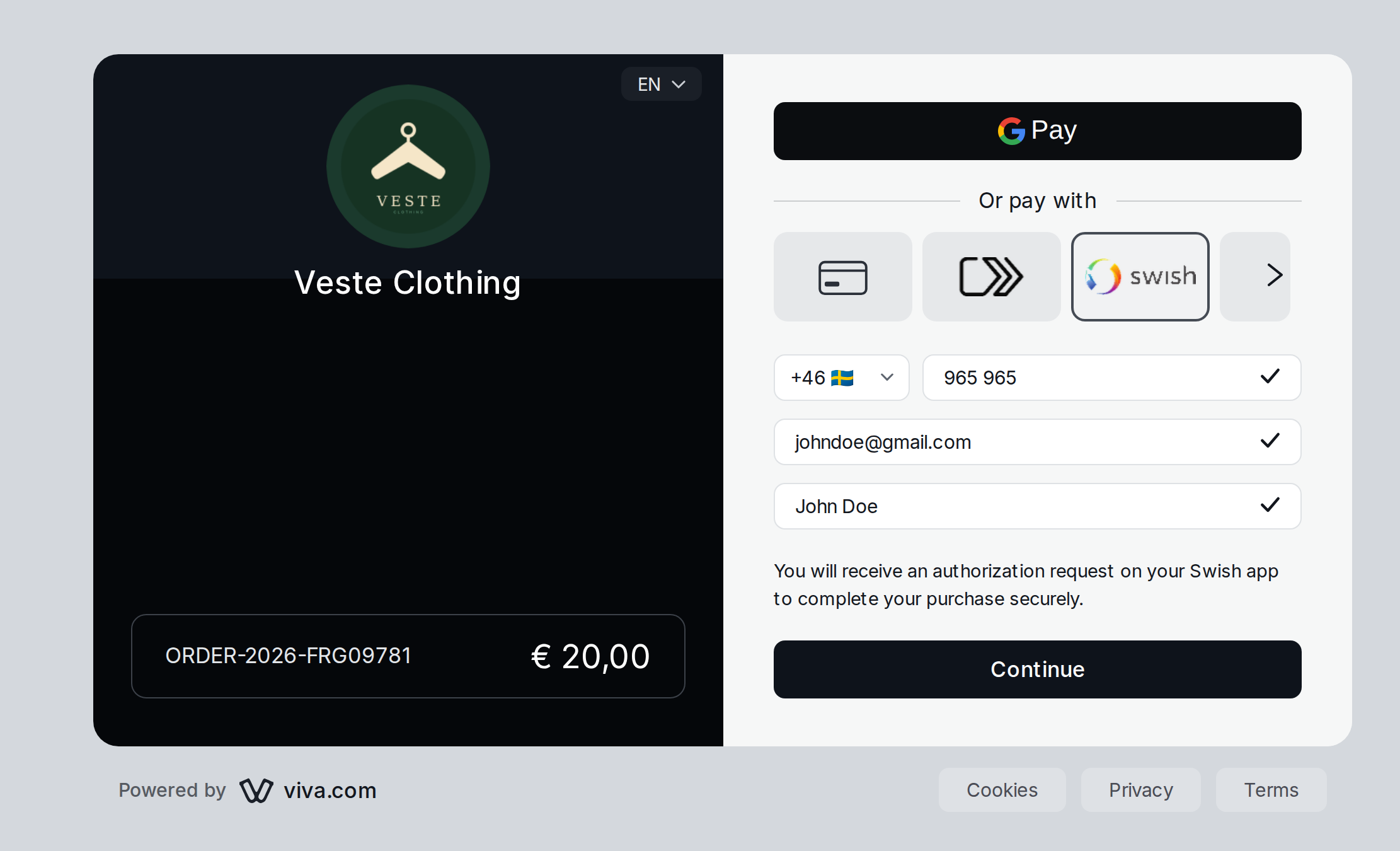
Task: Select the Swish payment method
Action: click(x=1140, y=277)
